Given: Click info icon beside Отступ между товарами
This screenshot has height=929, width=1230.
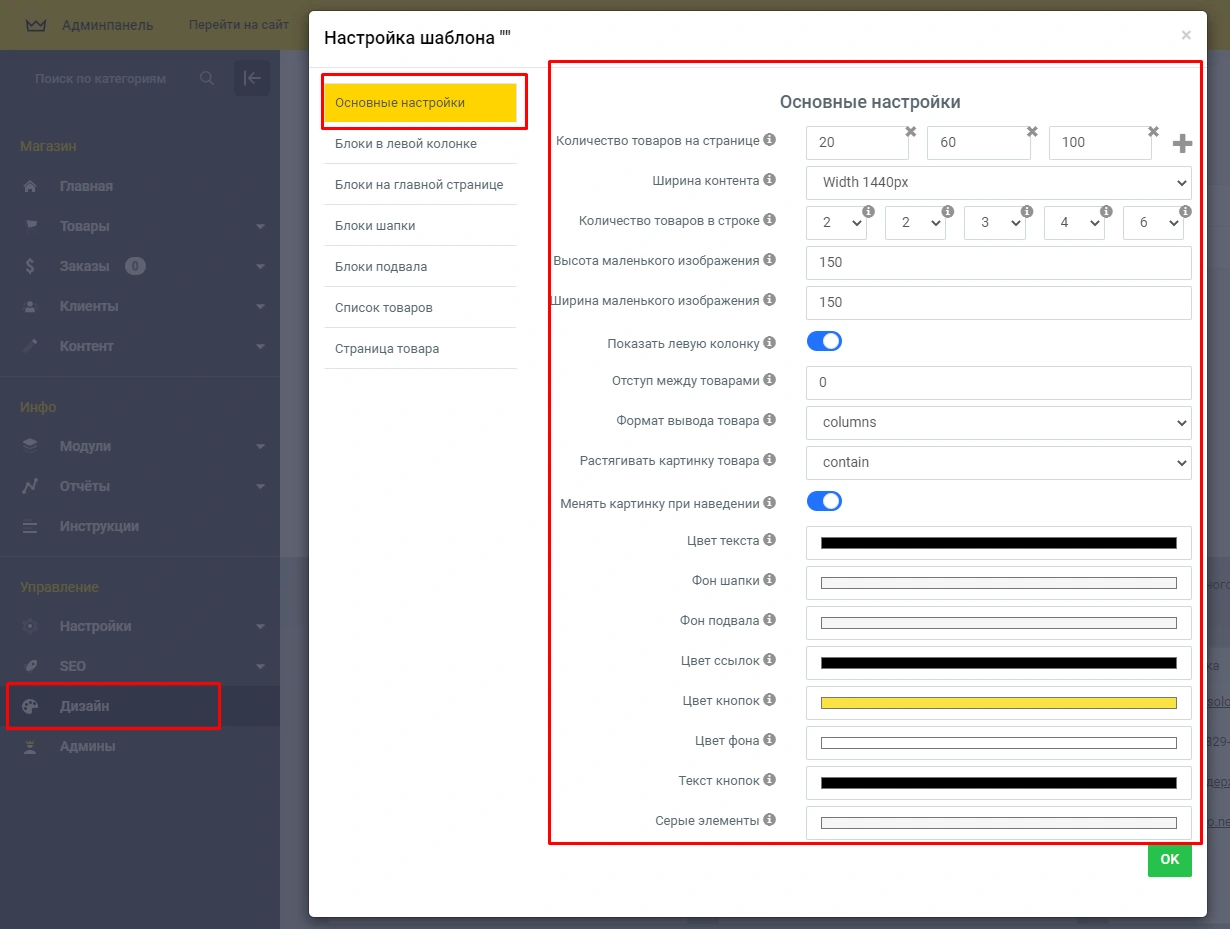Looking at the screenshot, I should point(769,380).
